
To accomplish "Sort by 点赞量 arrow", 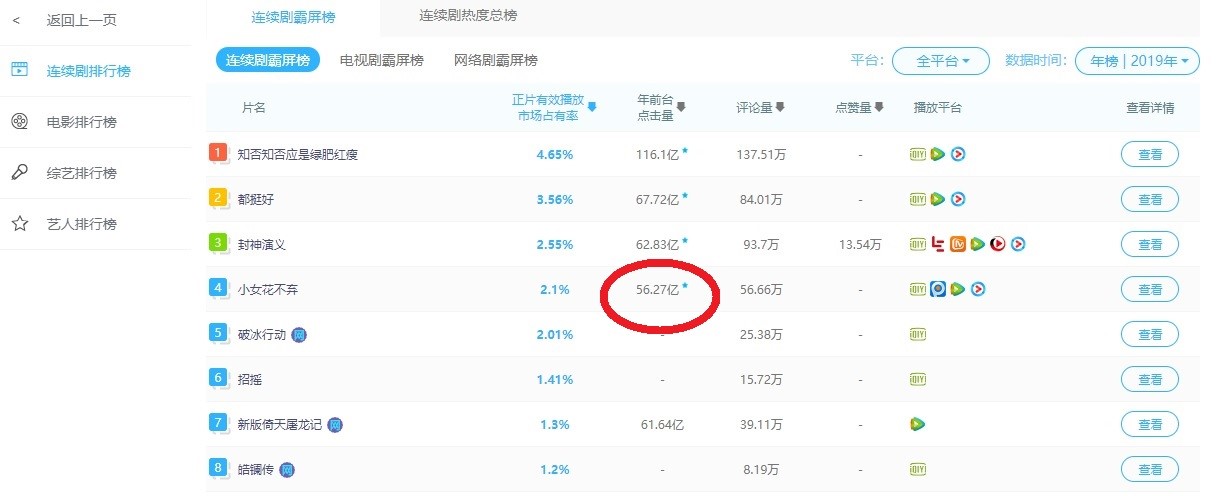I will coord(879,107).
